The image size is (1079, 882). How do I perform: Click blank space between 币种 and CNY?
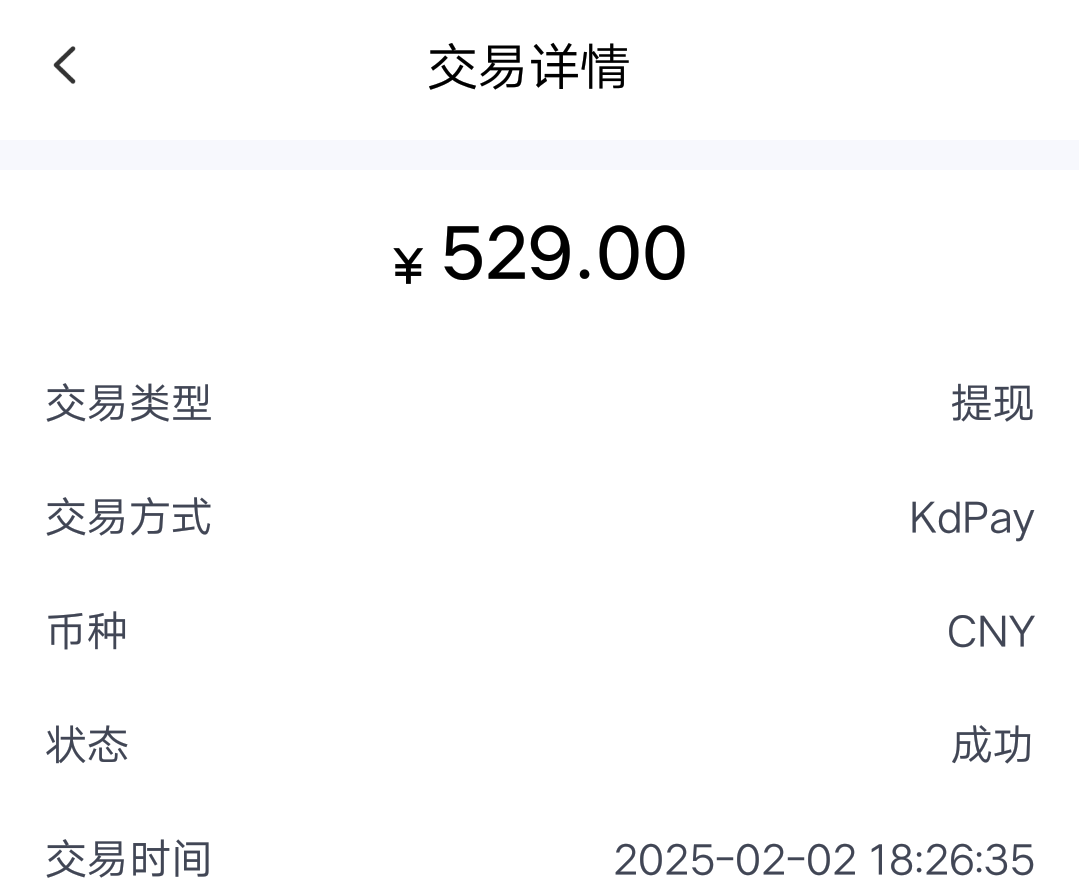540,632
